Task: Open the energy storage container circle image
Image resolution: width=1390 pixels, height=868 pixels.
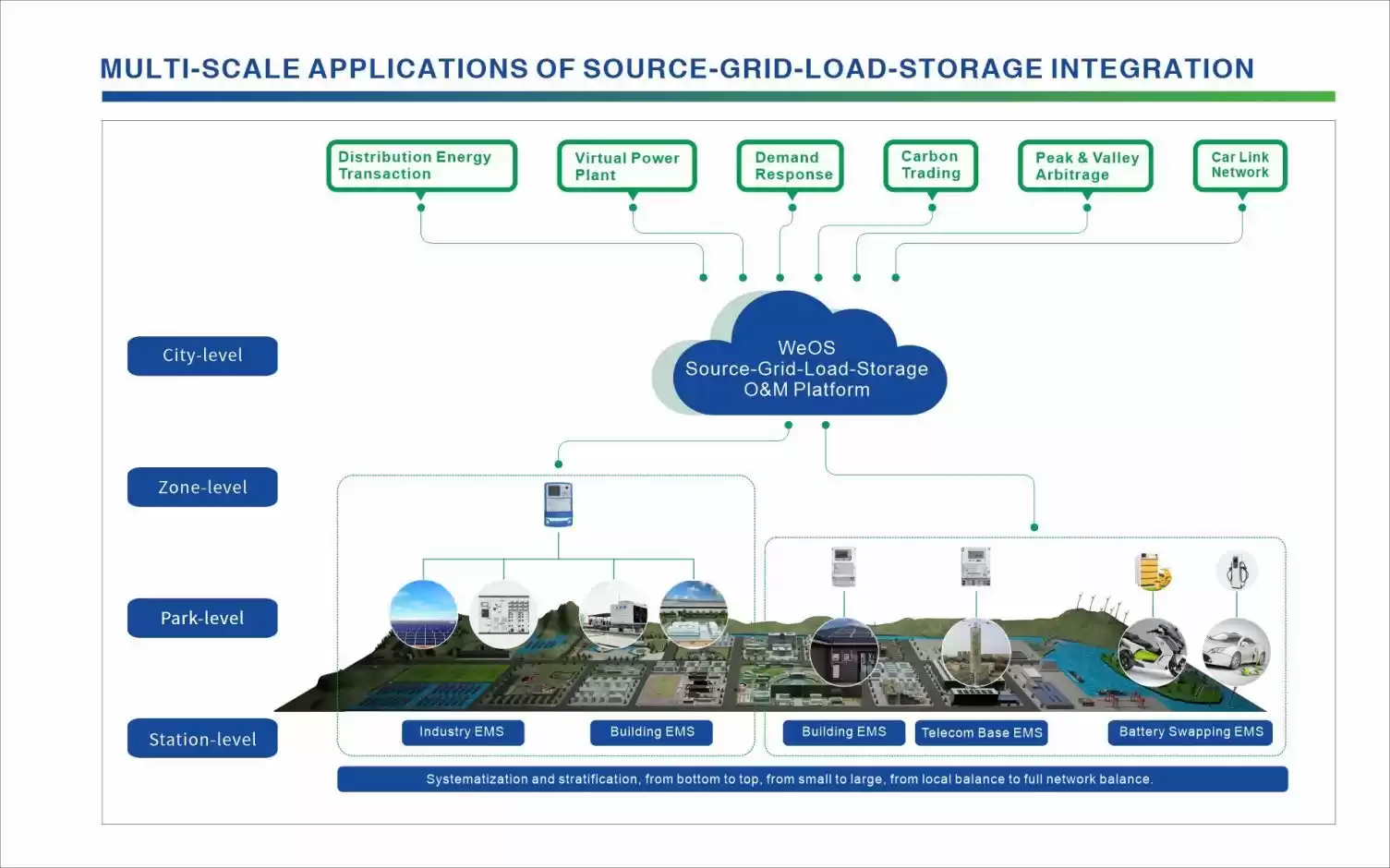Action: coord(613,614)
